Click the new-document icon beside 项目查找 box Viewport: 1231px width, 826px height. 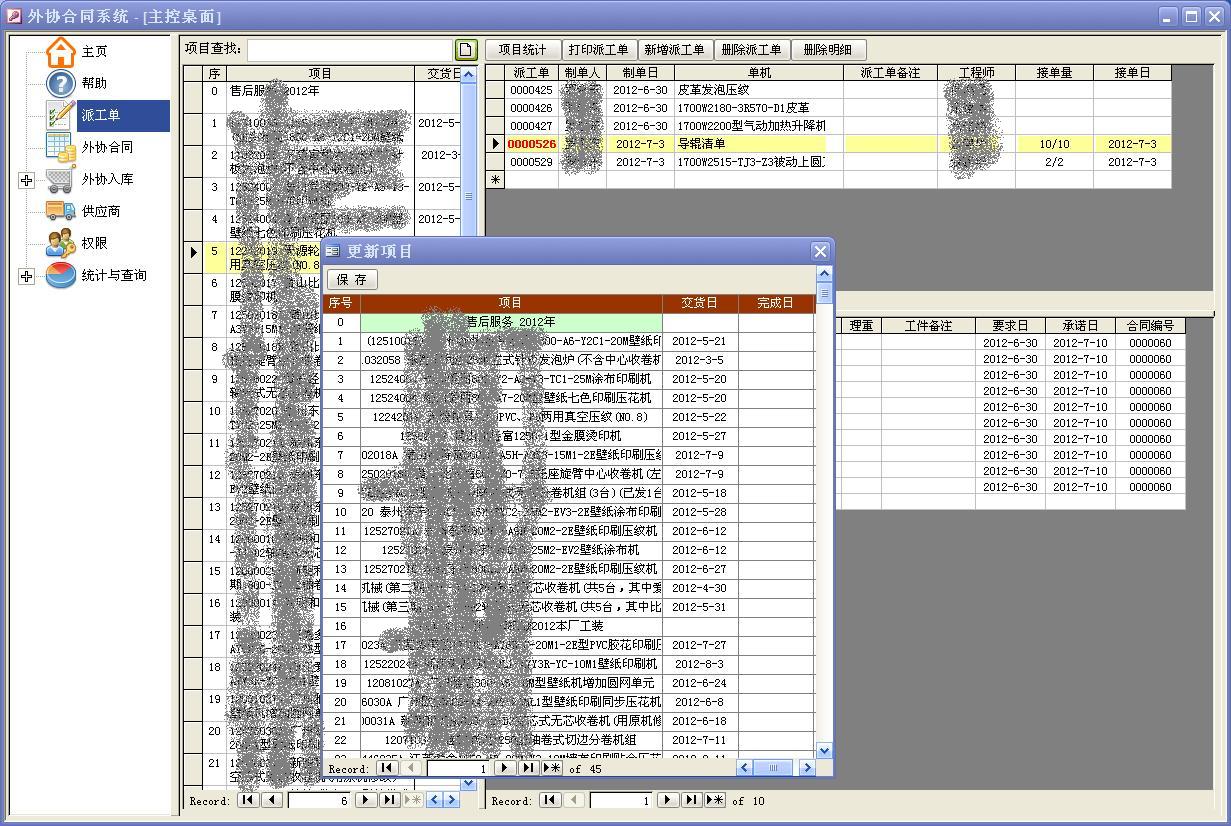click(x=466, y=50)
